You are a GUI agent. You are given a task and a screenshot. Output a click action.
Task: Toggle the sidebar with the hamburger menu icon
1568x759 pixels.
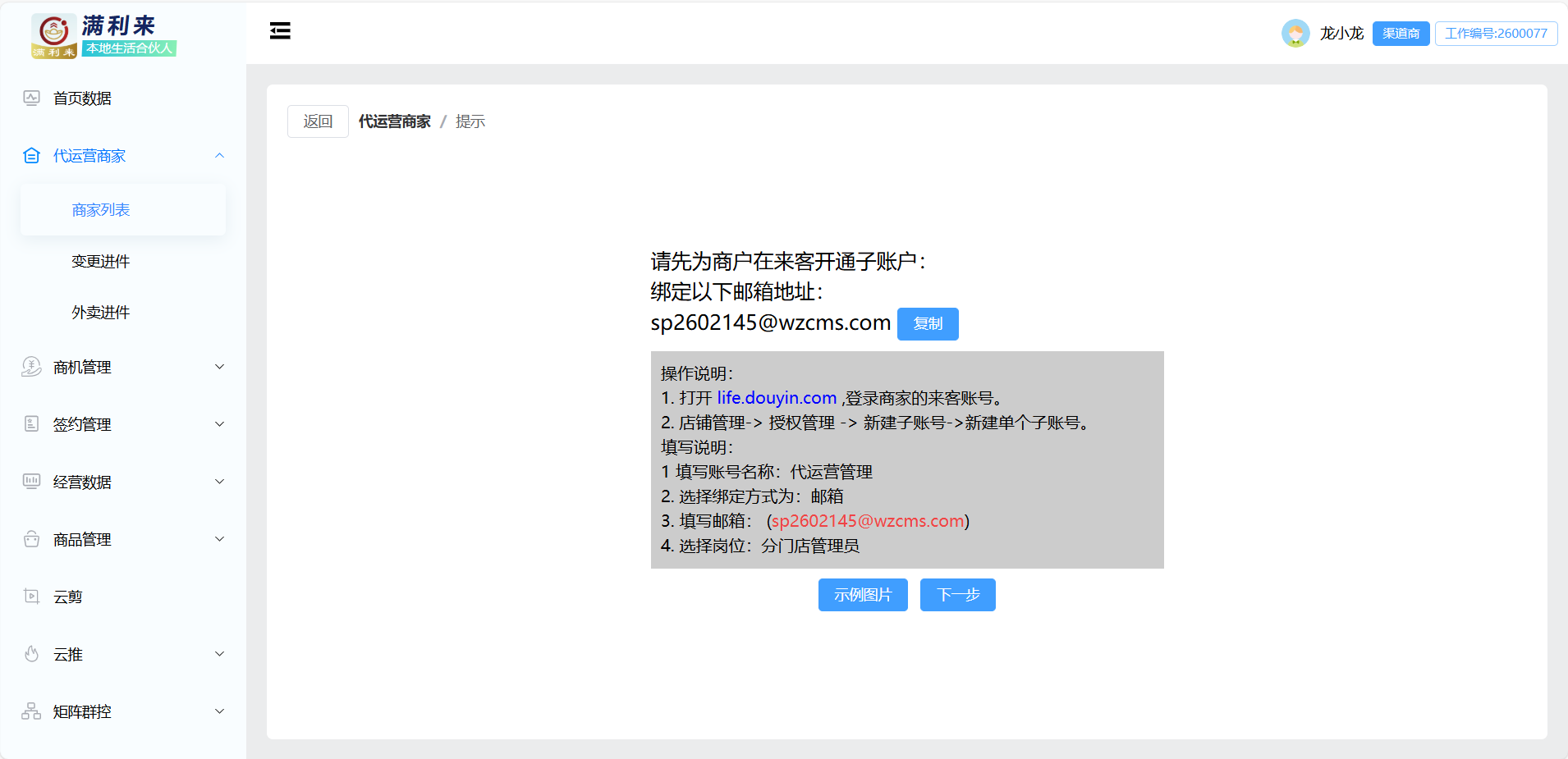(x=280, y=31)
